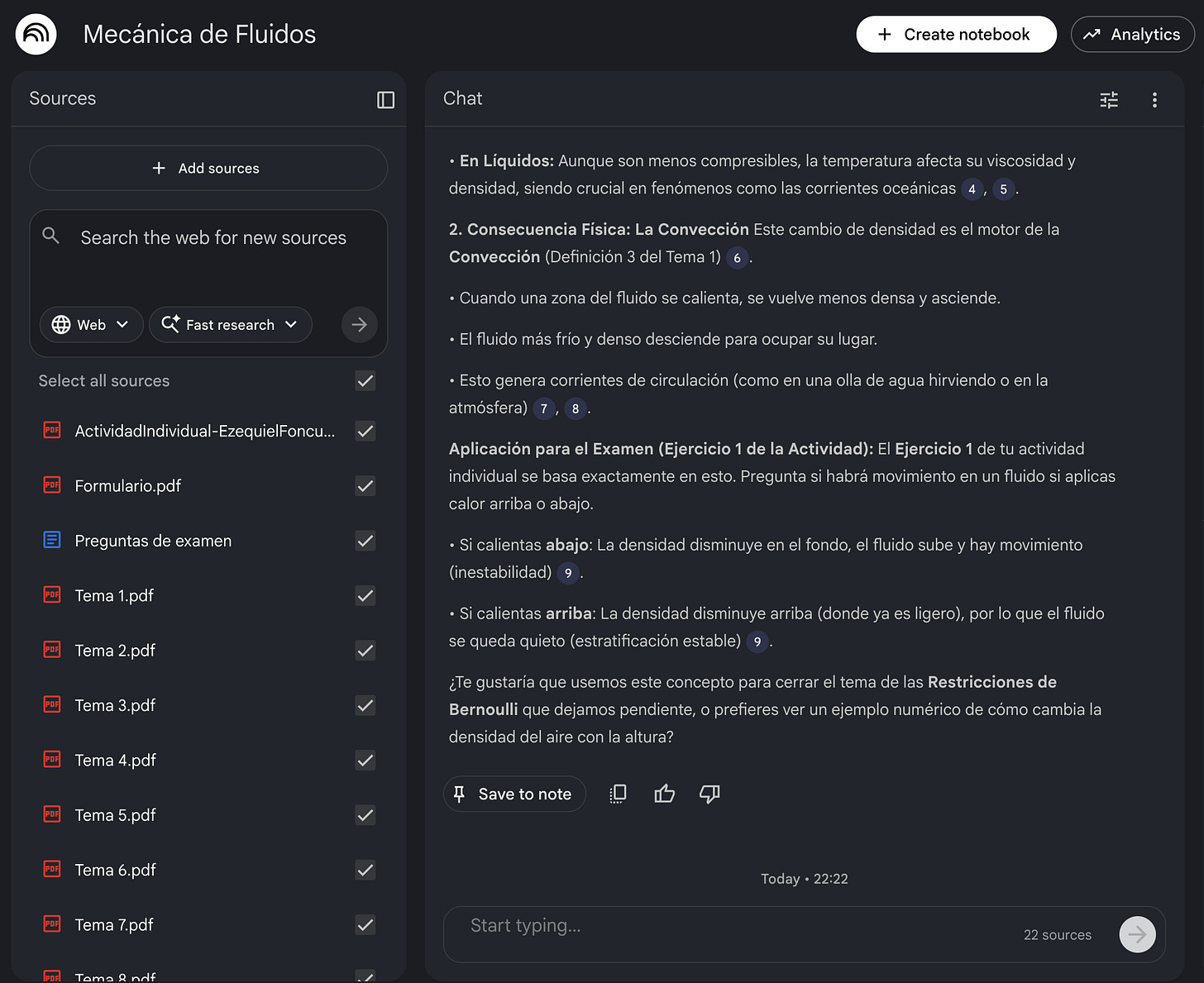Open Formulario.pdf source
This screenshot has width=1204, height=983.
point(127,486)
